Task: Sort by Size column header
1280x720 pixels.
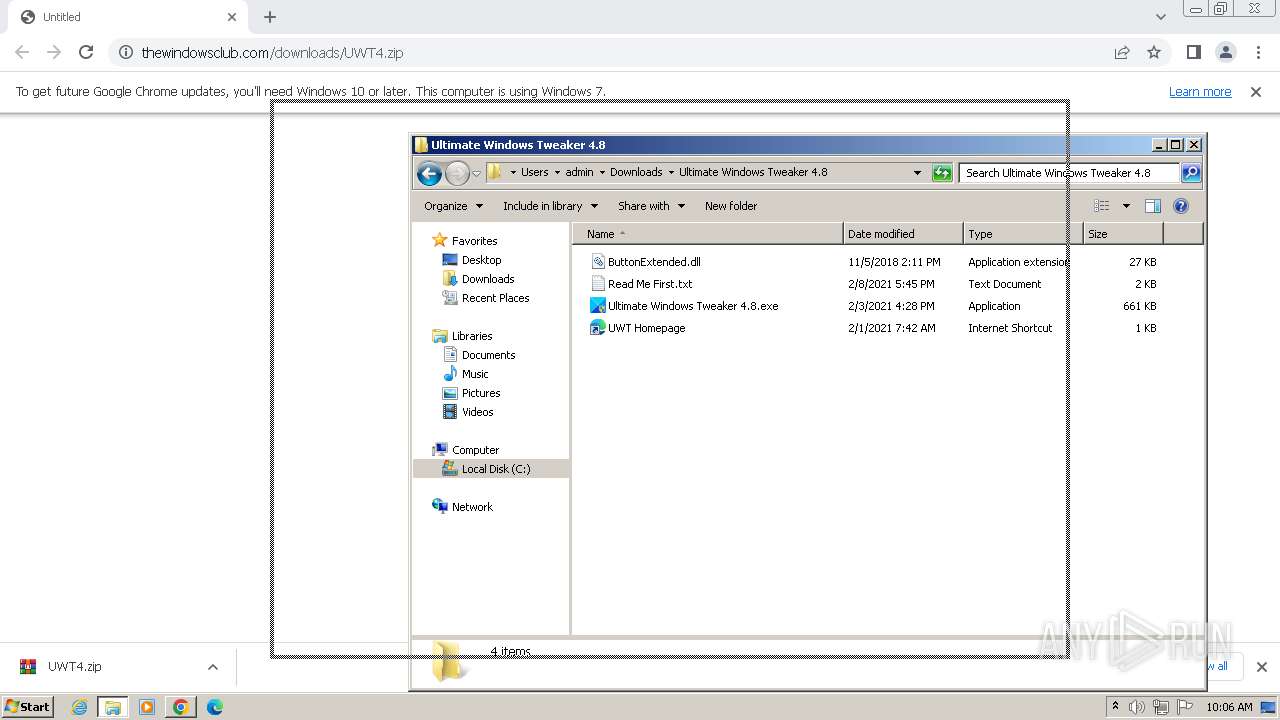Action: (x=1123, y=234)
